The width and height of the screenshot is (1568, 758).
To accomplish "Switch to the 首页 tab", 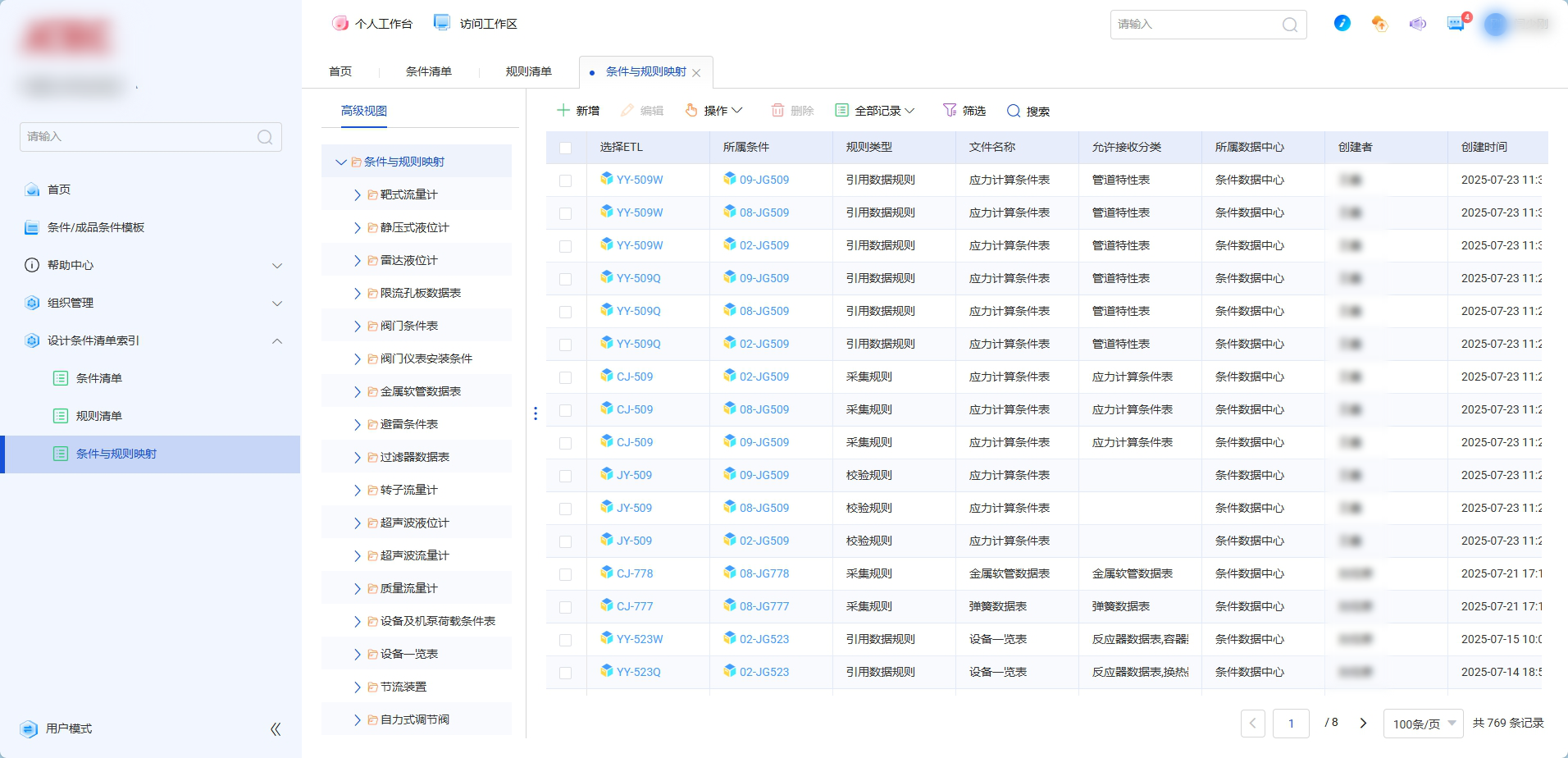I will (x=340, y=71).
